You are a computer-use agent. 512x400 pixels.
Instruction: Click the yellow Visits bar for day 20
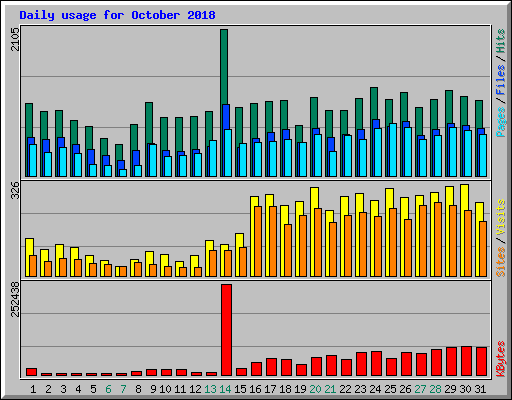pos(313,232)
